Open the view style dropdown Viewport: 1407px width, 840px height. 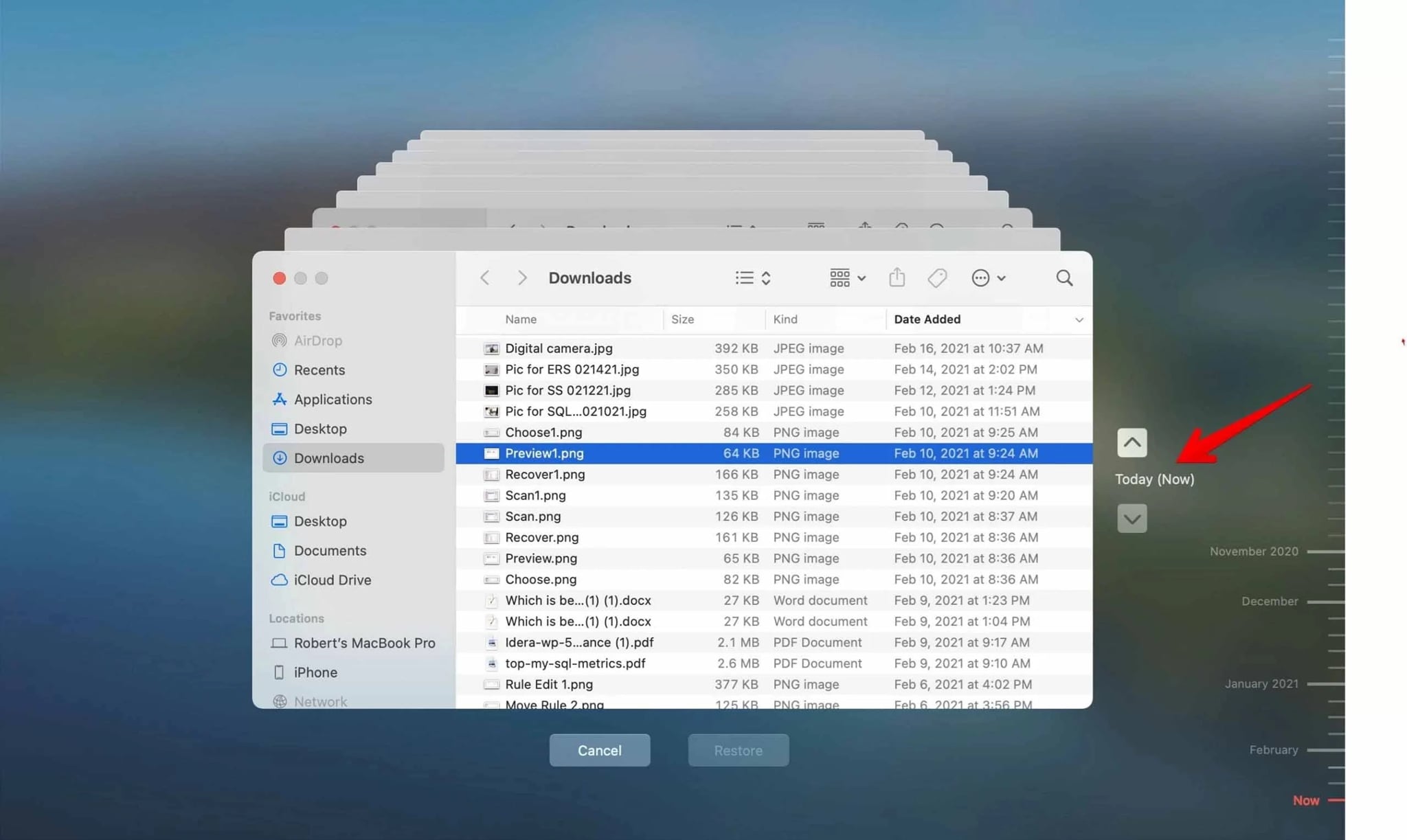tap(752, 277)
